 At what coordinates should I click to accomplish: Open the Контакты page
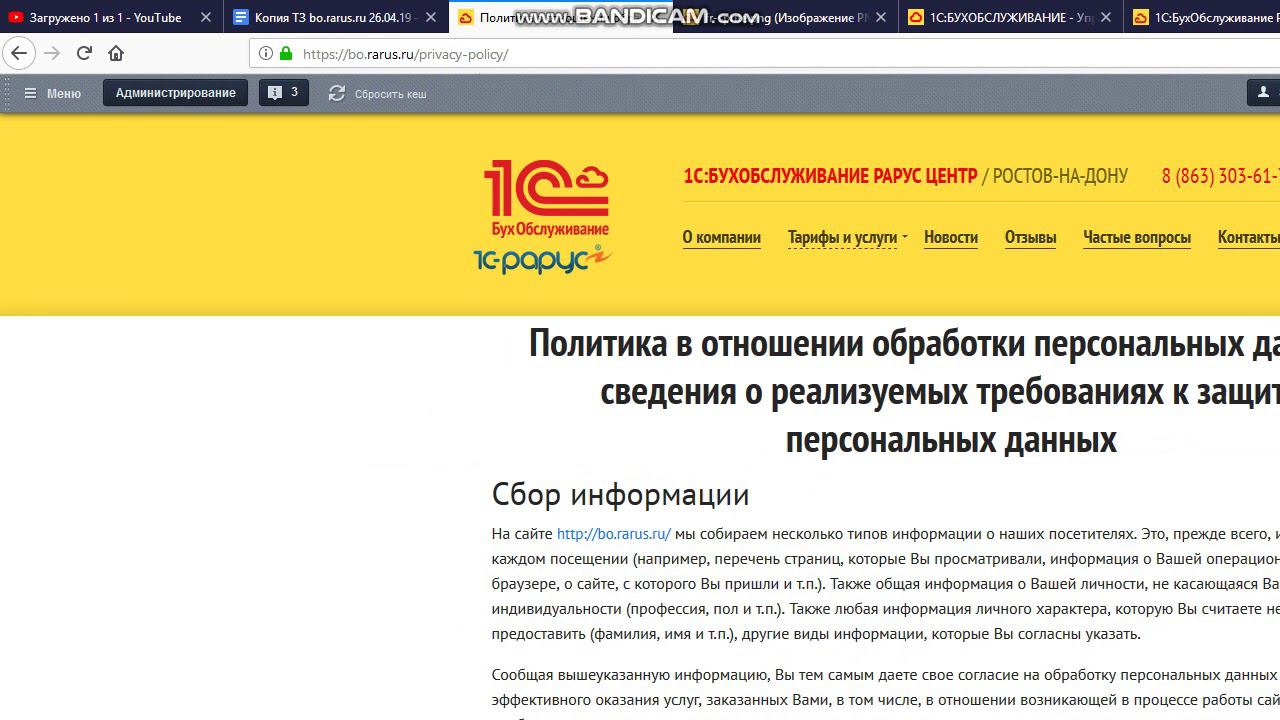(1249, 238)
